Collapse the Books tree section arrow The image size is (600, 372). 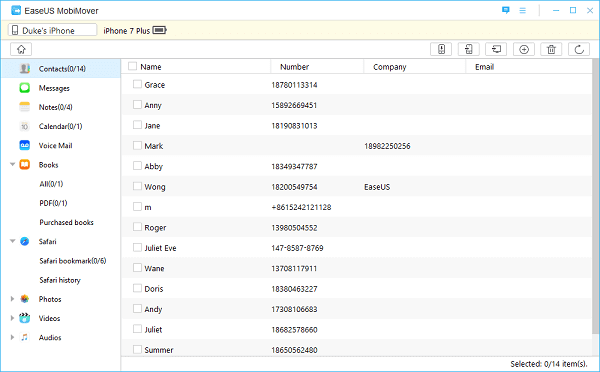point(12,165)
